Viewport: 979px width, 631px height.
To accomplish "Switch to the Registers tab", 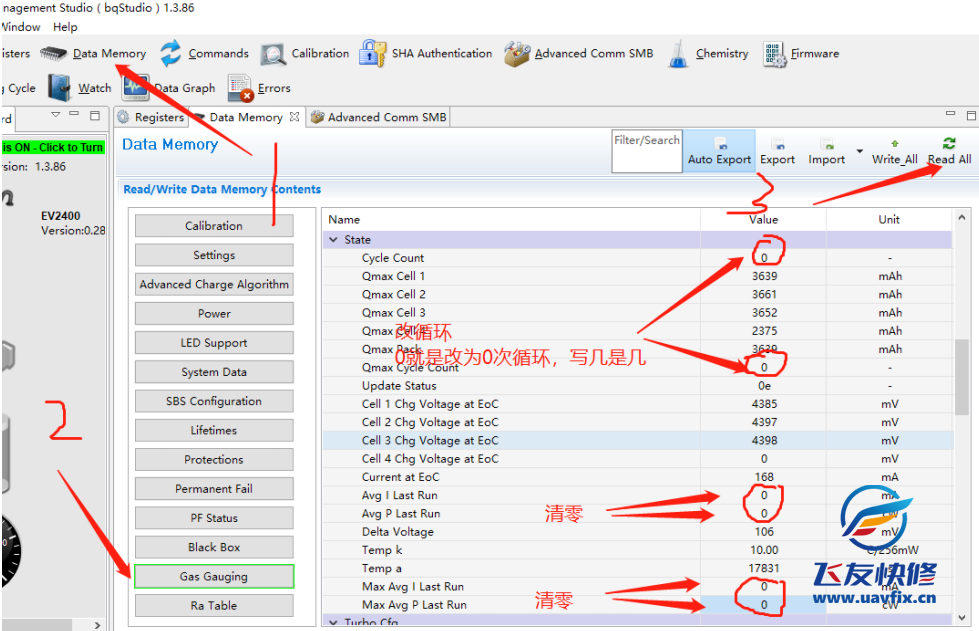I will 150,117.
